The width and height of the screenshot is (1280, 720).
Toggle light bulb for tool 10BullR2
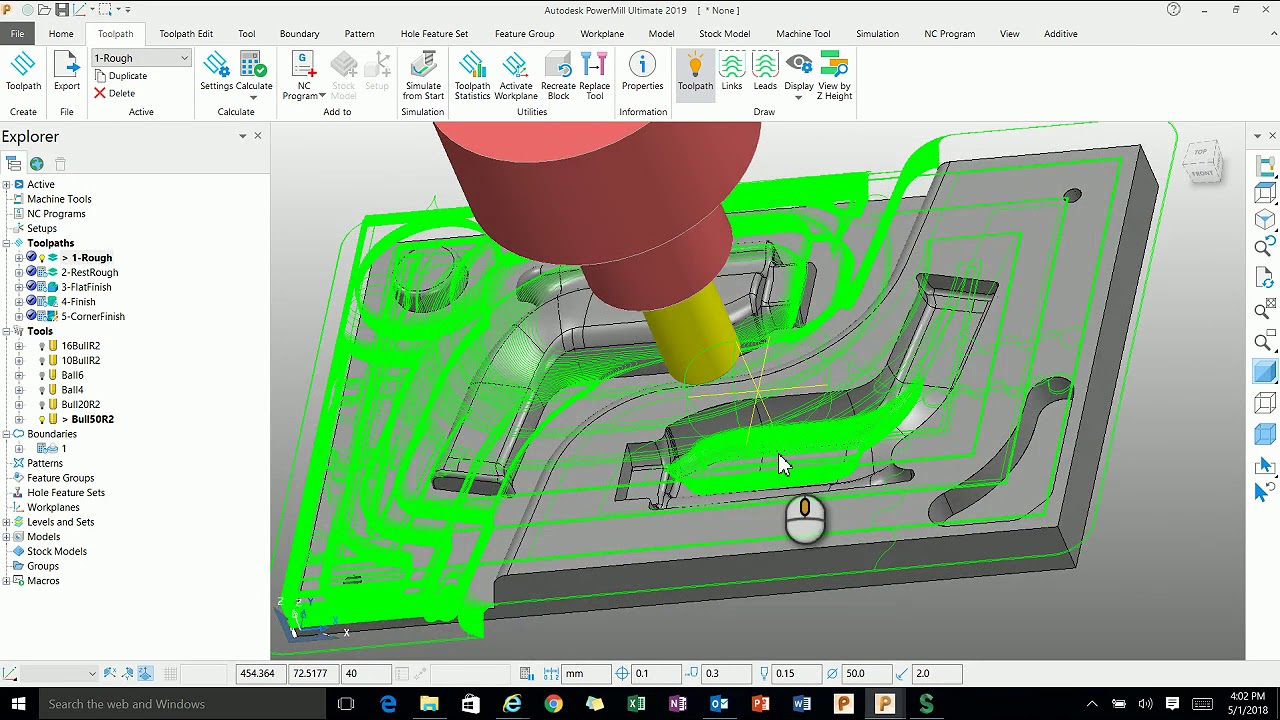tap(42, 360)
